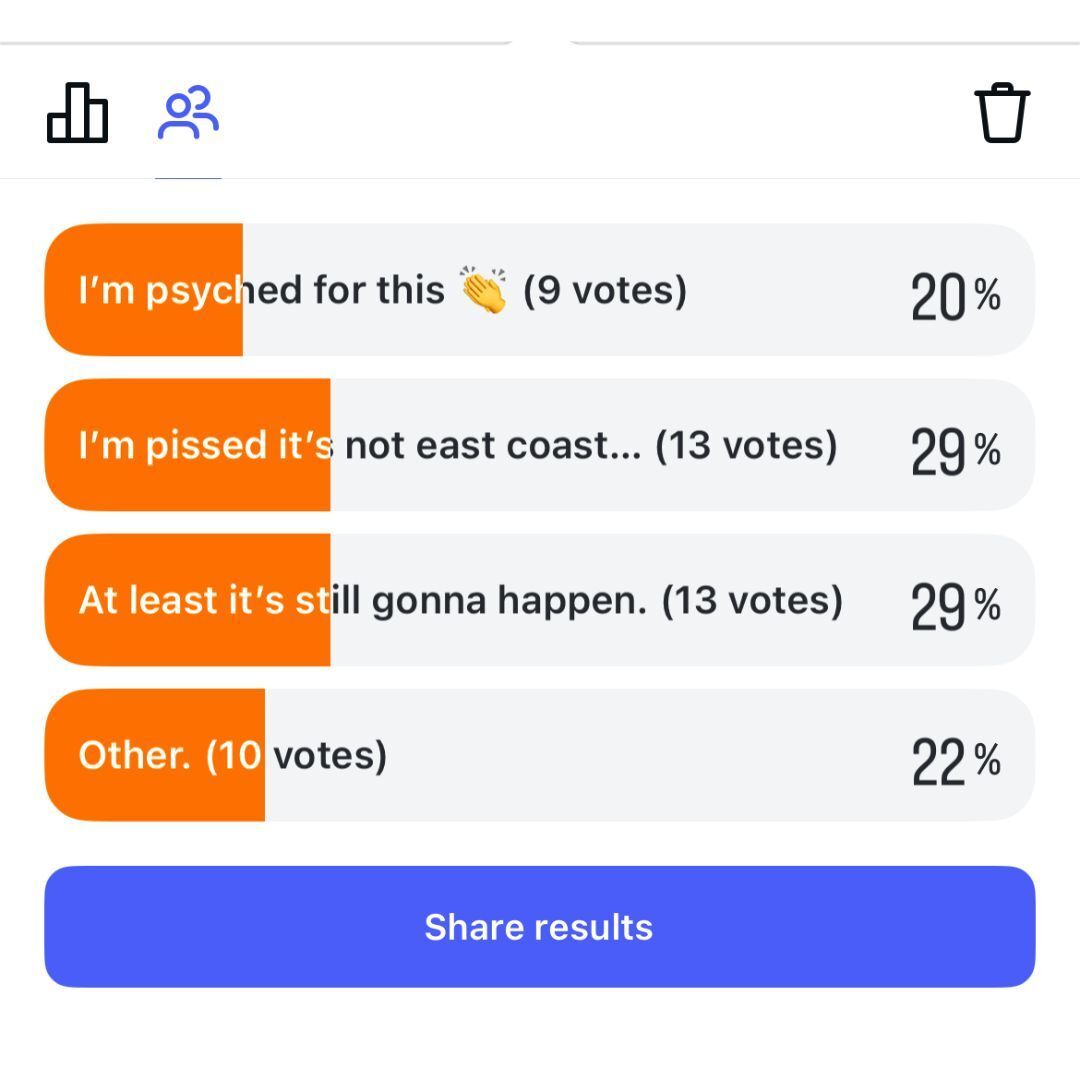Click the clapping hands emoji
Viewport: 1080px width, 1080px height.
click(x=484, y=290)
